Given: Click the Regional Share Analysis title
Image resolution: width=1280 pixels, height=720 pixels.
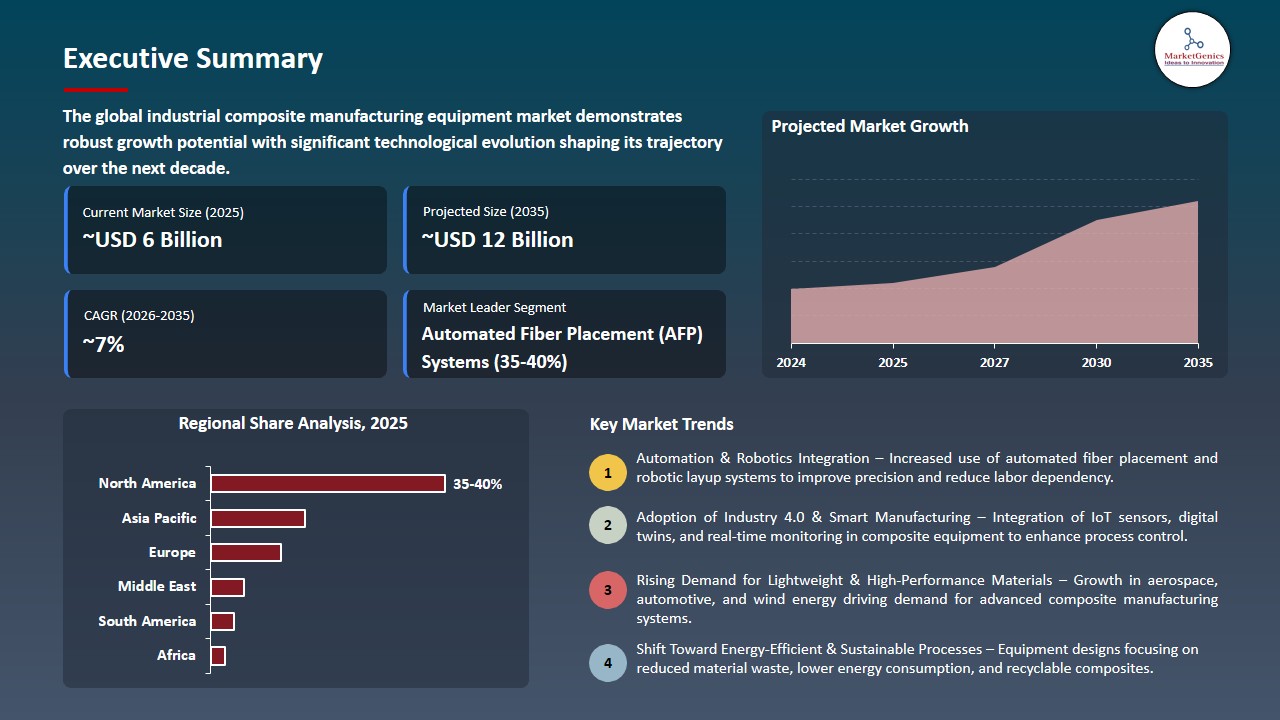Looking at the screenshot, I should [x=293, y=423].
